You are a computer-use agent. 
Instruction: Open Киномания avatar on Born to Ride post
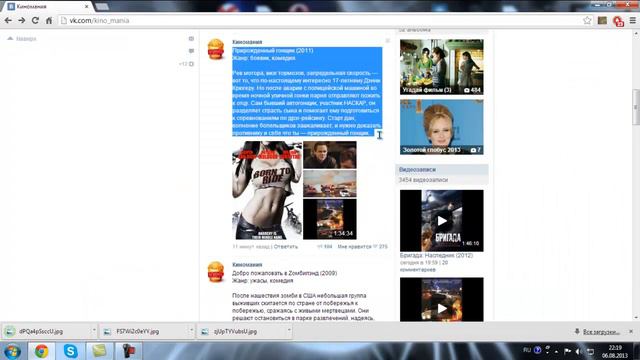tap(216, 49)
